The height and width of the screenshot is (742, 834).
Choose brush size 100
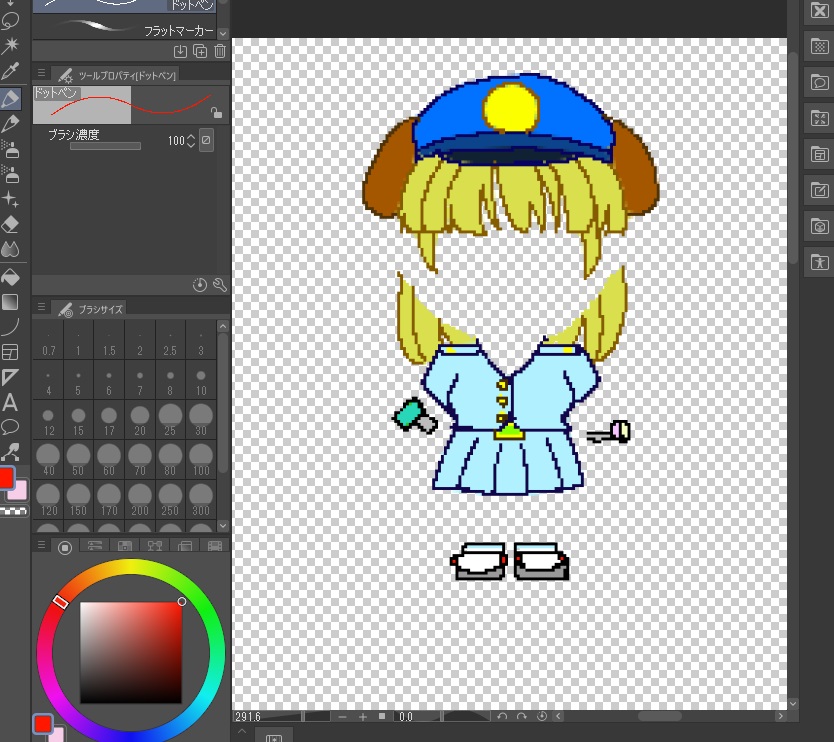click(201, 460)
